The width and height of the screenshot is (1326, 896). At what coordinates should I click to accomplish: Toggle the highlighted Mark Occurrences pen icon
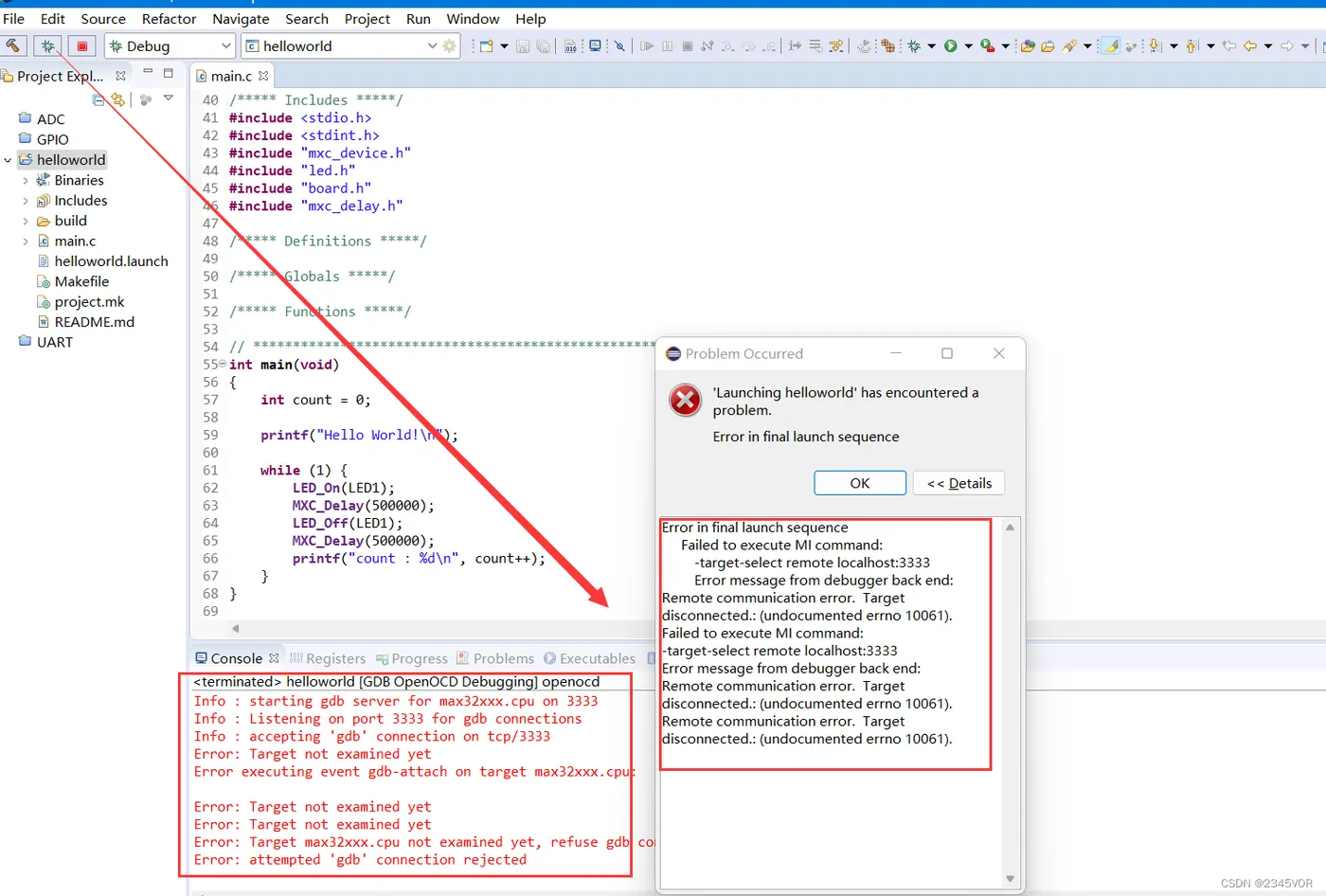(1111, 45)
